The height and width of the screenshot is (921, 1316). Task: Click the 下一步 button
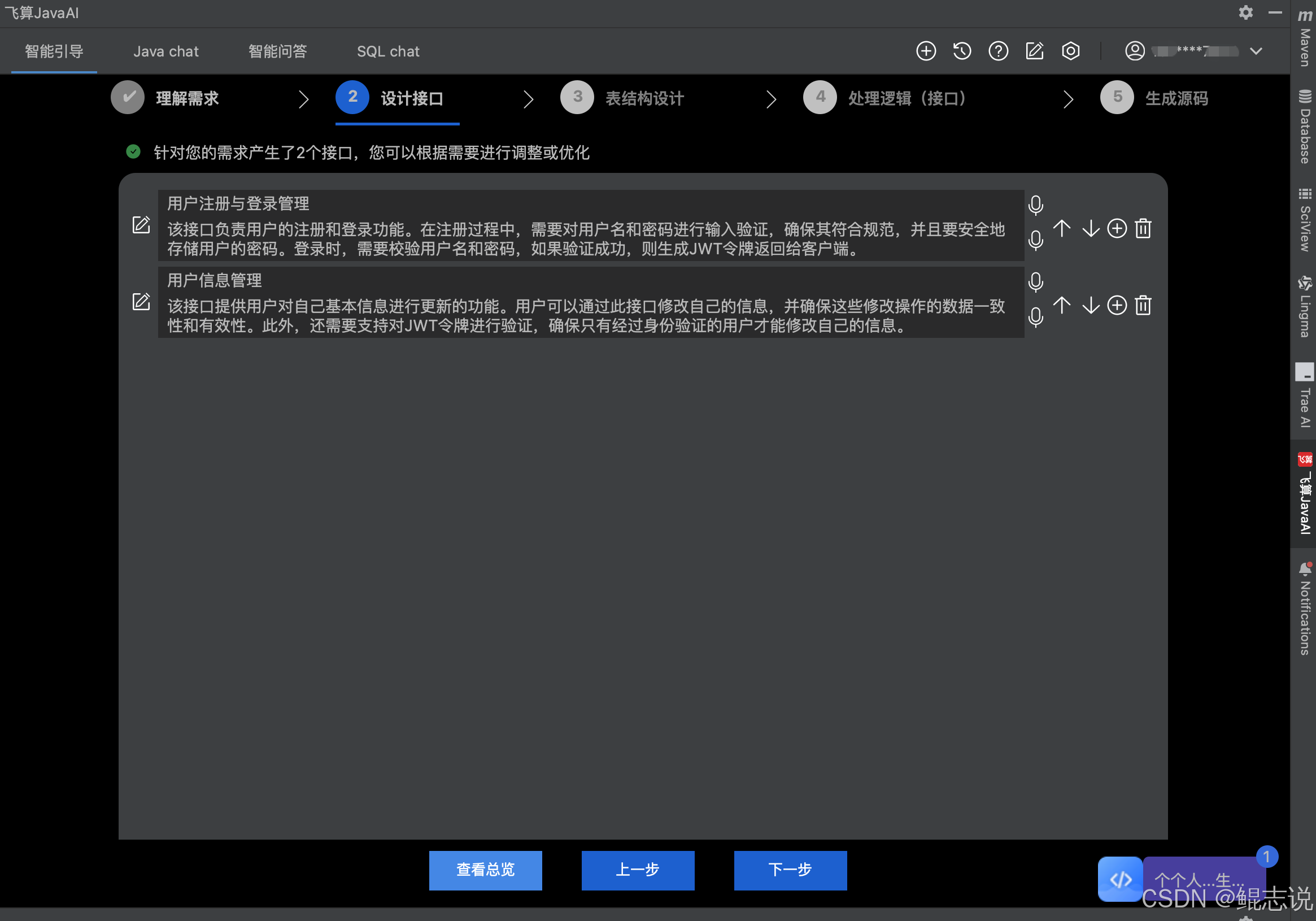(790, 870)
